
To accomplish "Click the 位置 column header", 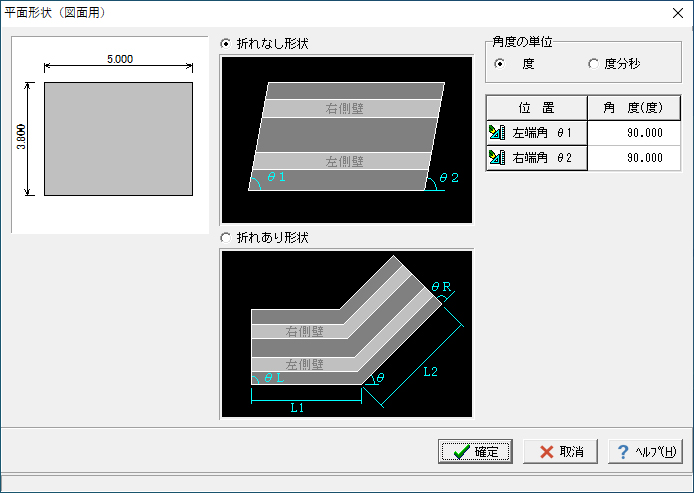I will [x=536, y=108].
